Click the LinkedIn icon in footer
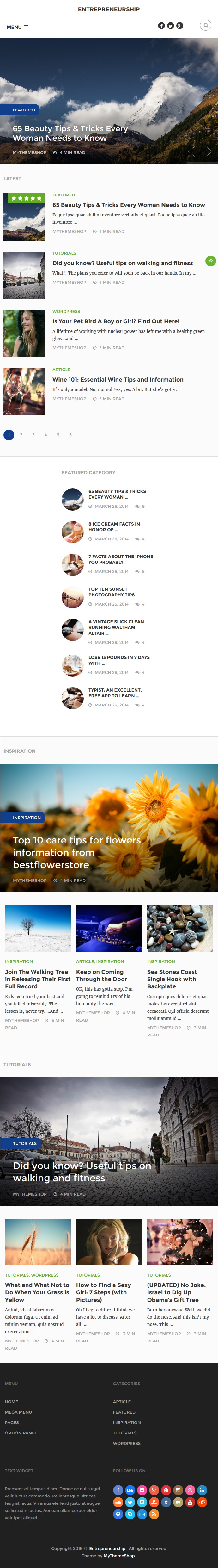The height and width of the screenshot is (1568, 224). coord(202,1490)
